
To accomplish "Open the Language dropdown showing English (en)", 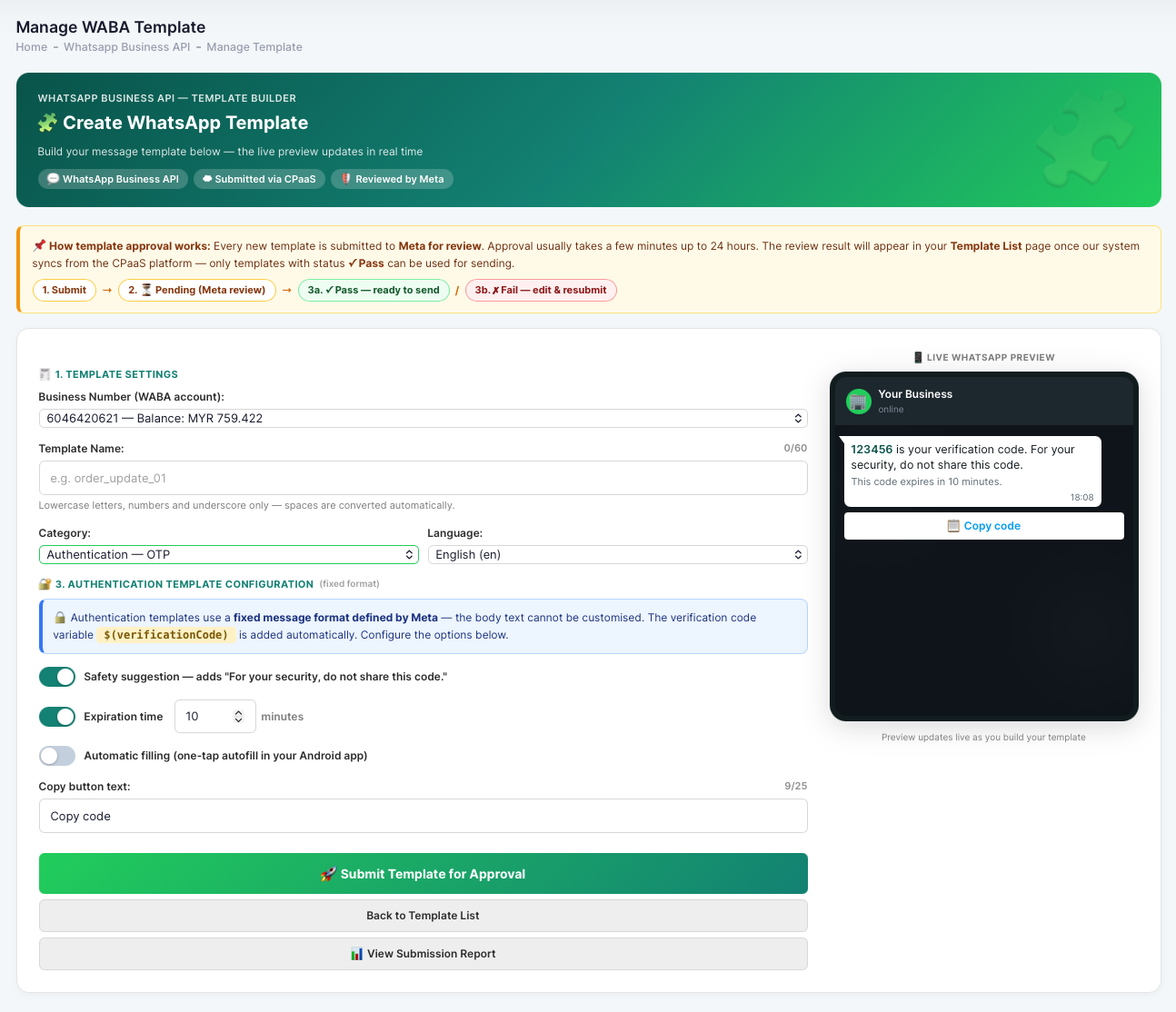I will 617,554.
